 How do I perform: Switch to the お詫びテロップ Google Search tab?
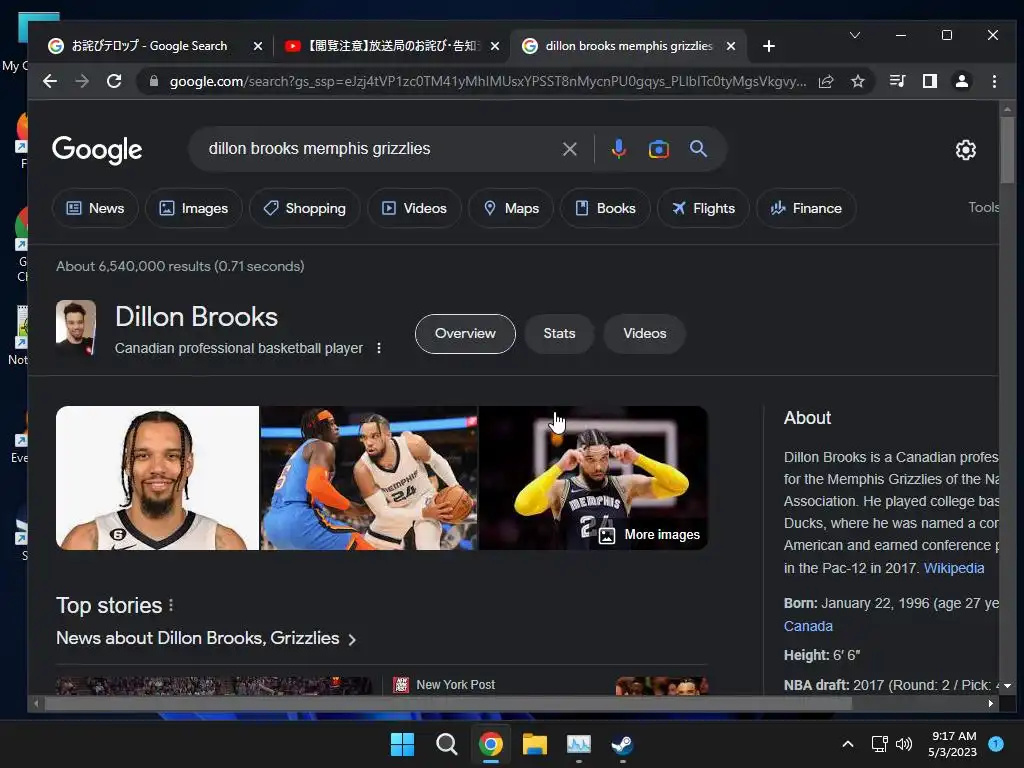tap(148, 46)
